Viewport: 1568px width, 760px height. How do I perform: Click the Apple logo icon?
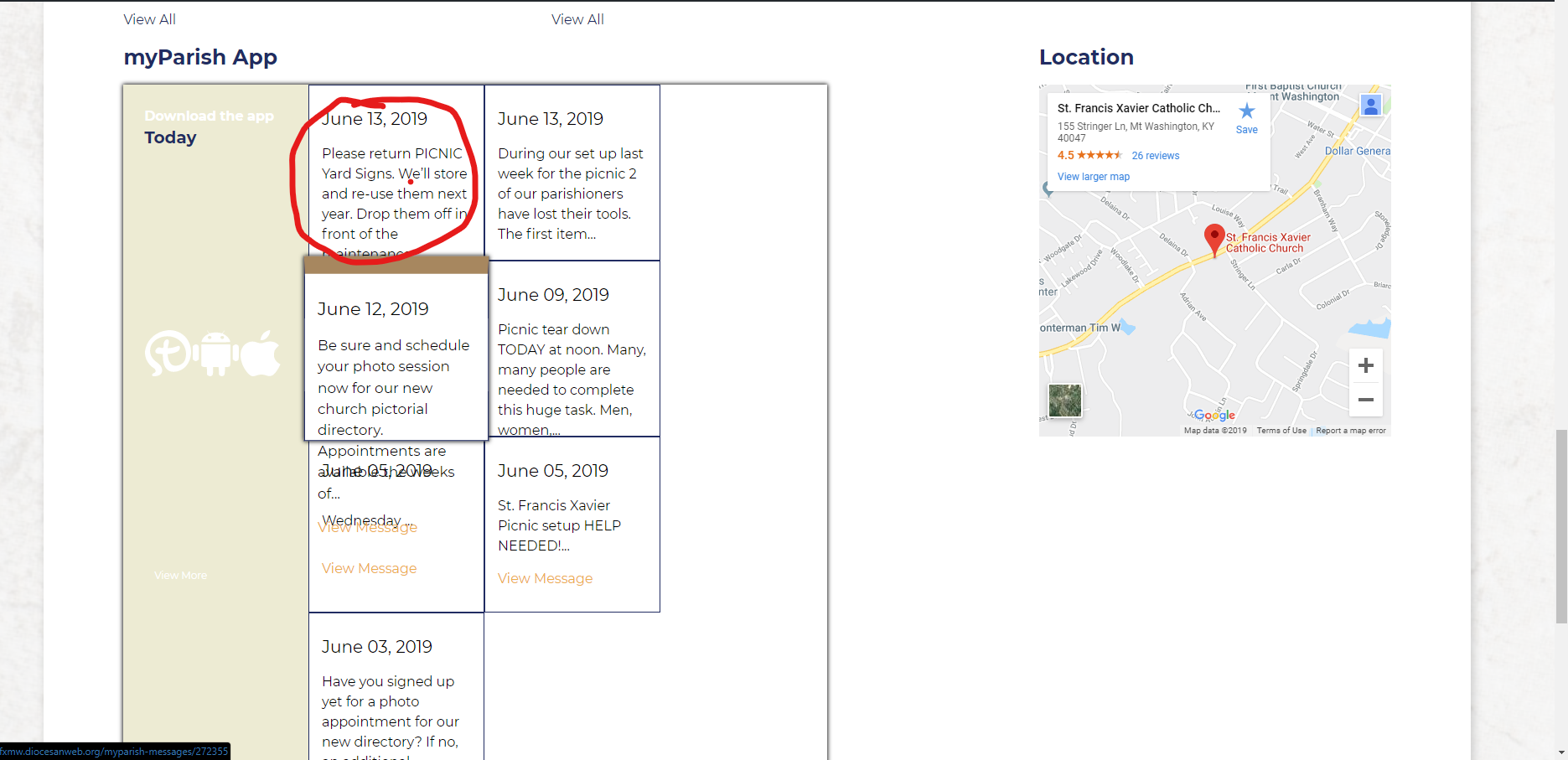(x=262, y=354)
